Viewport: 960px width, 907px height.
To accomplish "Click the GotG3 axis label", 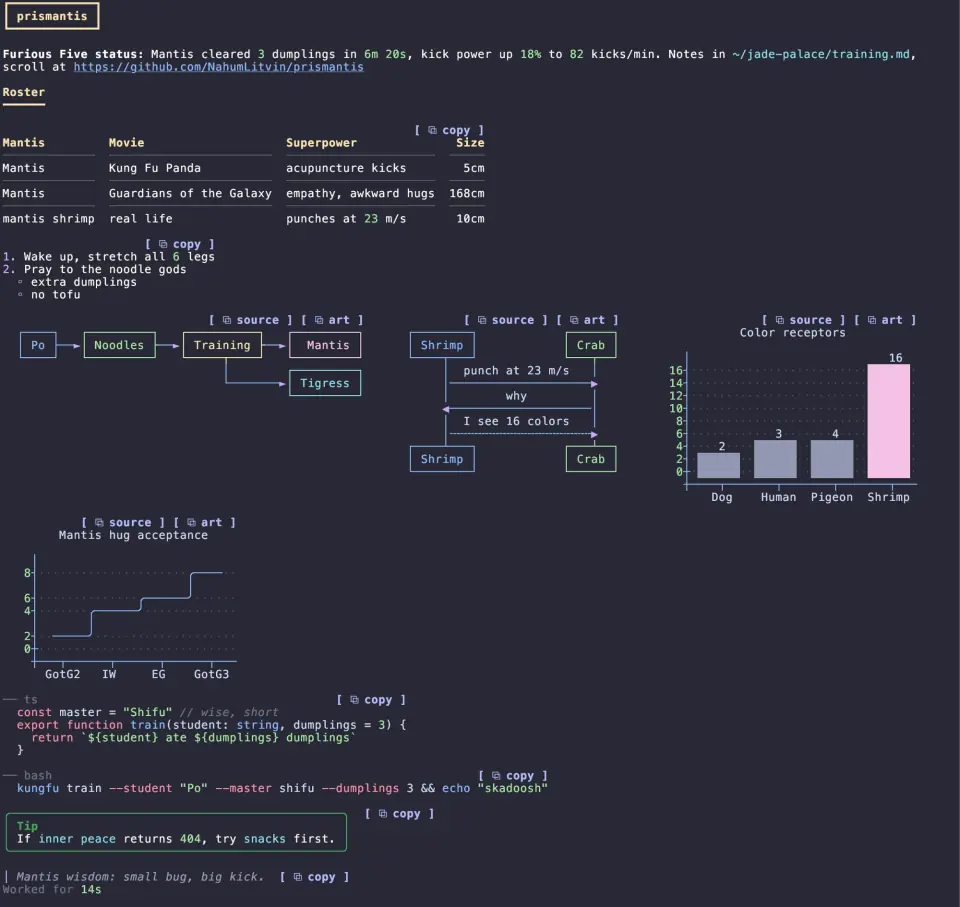I will tap(211, 674).
